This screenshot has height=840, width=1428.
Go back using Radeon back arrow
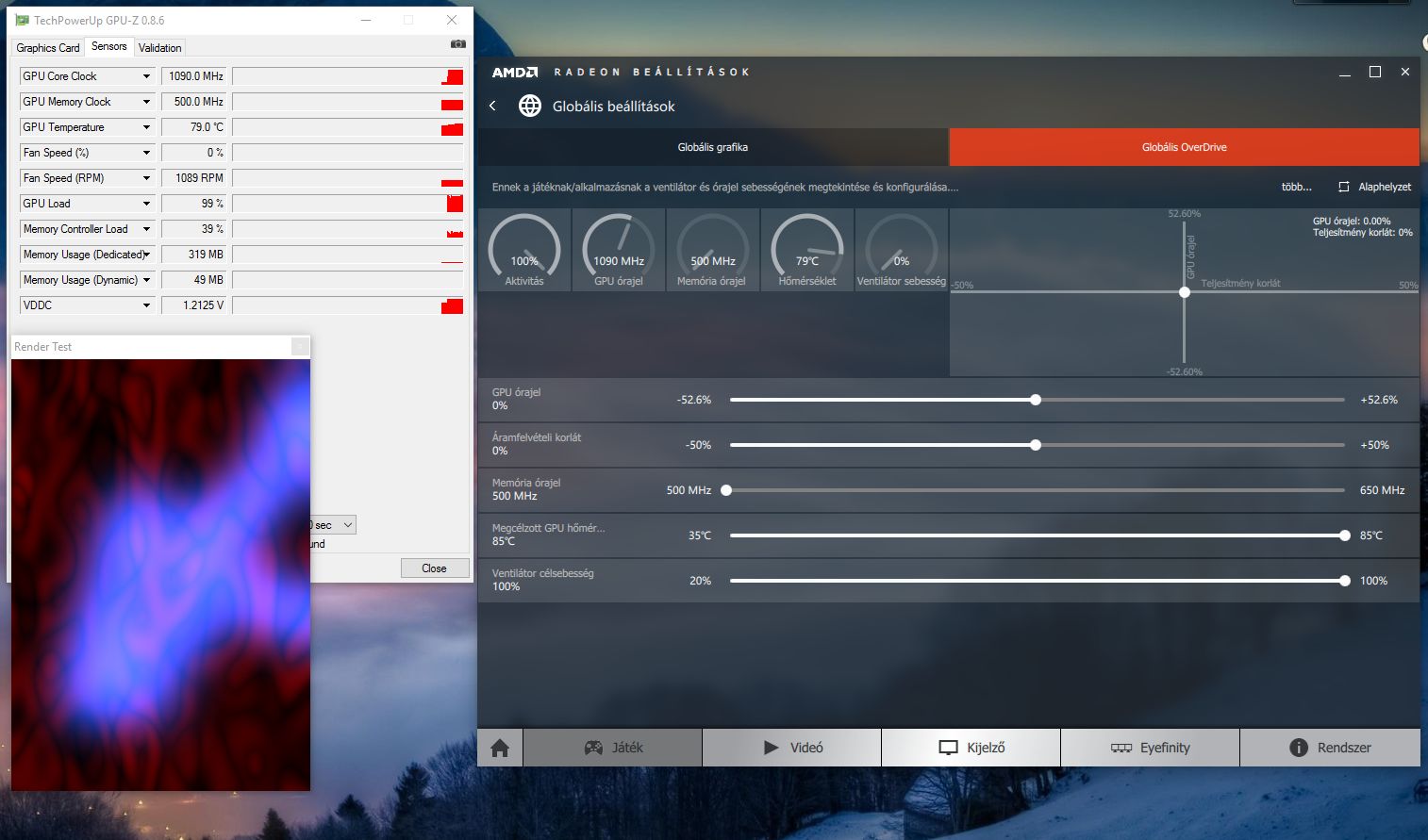coord(492,107)
